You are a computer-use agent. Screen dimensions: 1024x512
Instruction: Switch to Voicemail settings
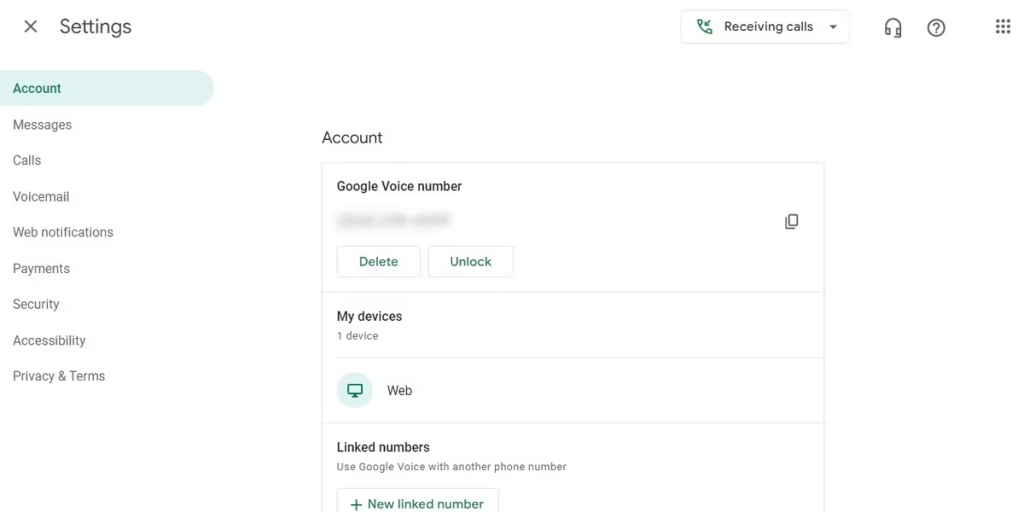pos(41,197)
